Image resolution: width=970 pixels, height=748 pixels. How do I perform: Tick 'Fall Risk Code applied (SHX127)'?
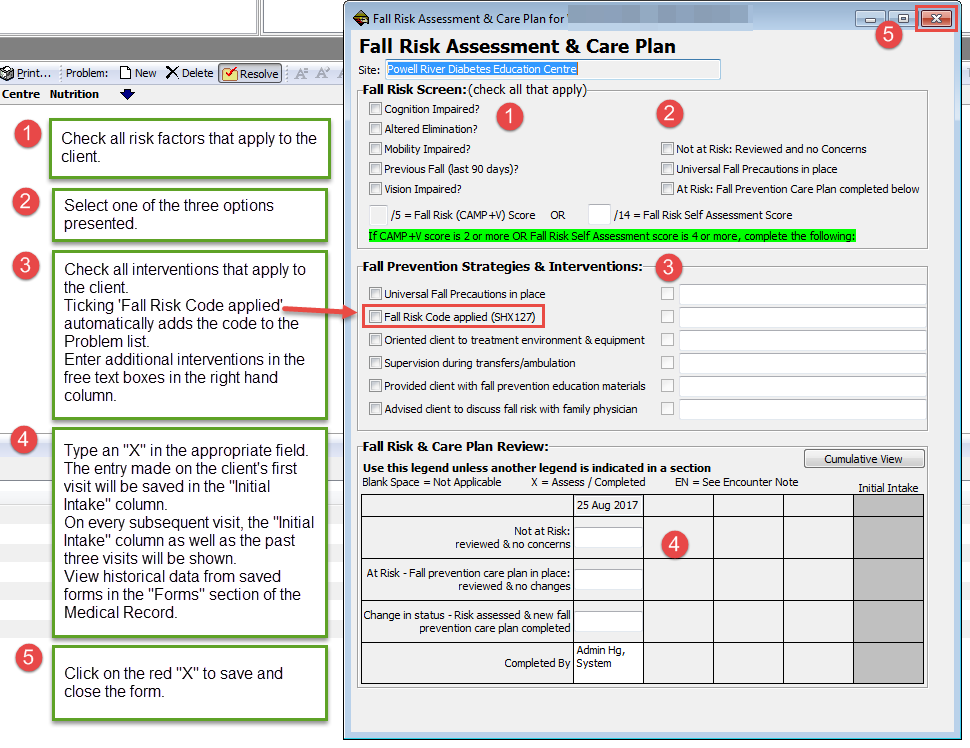tap(375, 316)
